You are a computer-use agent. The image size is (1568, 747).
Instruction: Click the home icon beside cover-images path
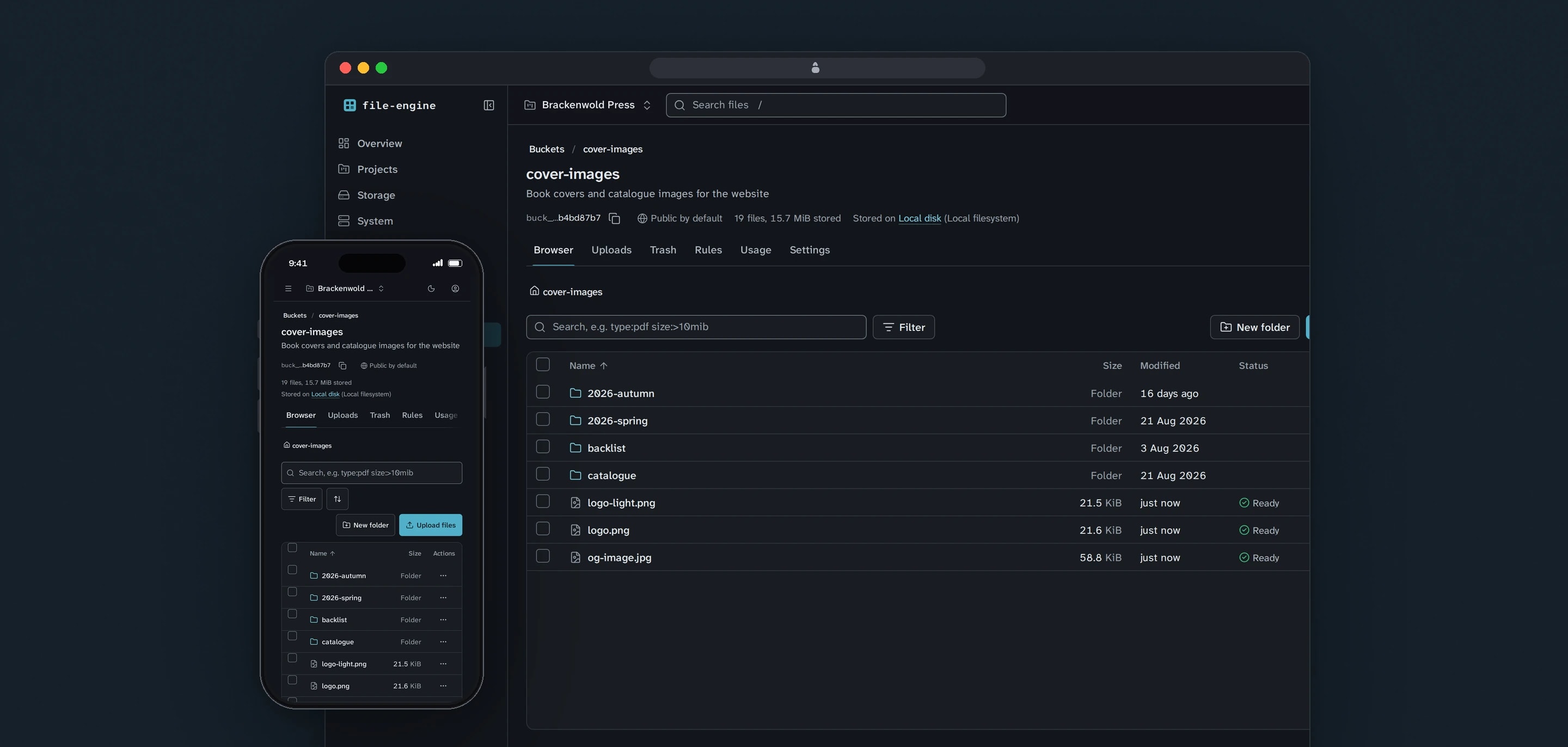(534, 291)
